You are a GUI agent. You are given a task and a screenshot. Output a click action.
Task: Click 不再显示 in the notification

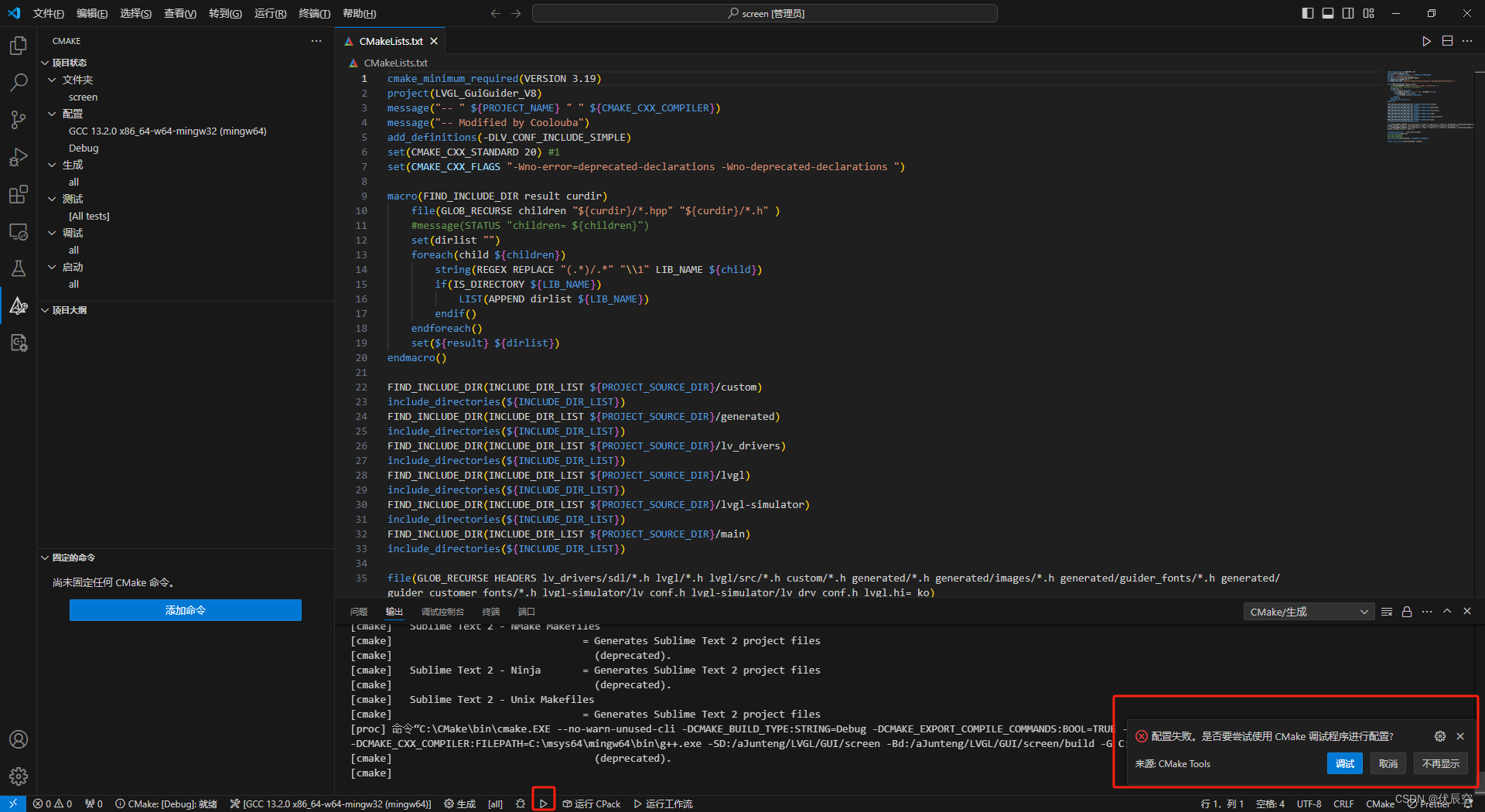click(1441, 763)
